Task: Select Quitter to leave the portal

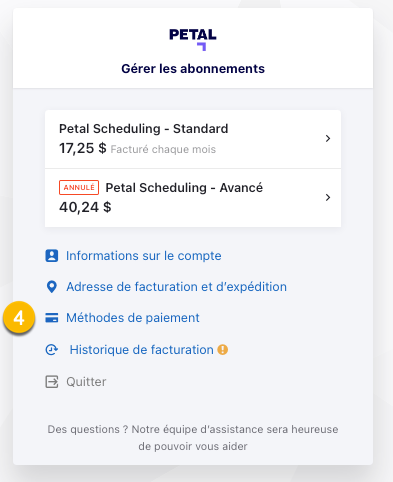Action: [x=86, y=382]
